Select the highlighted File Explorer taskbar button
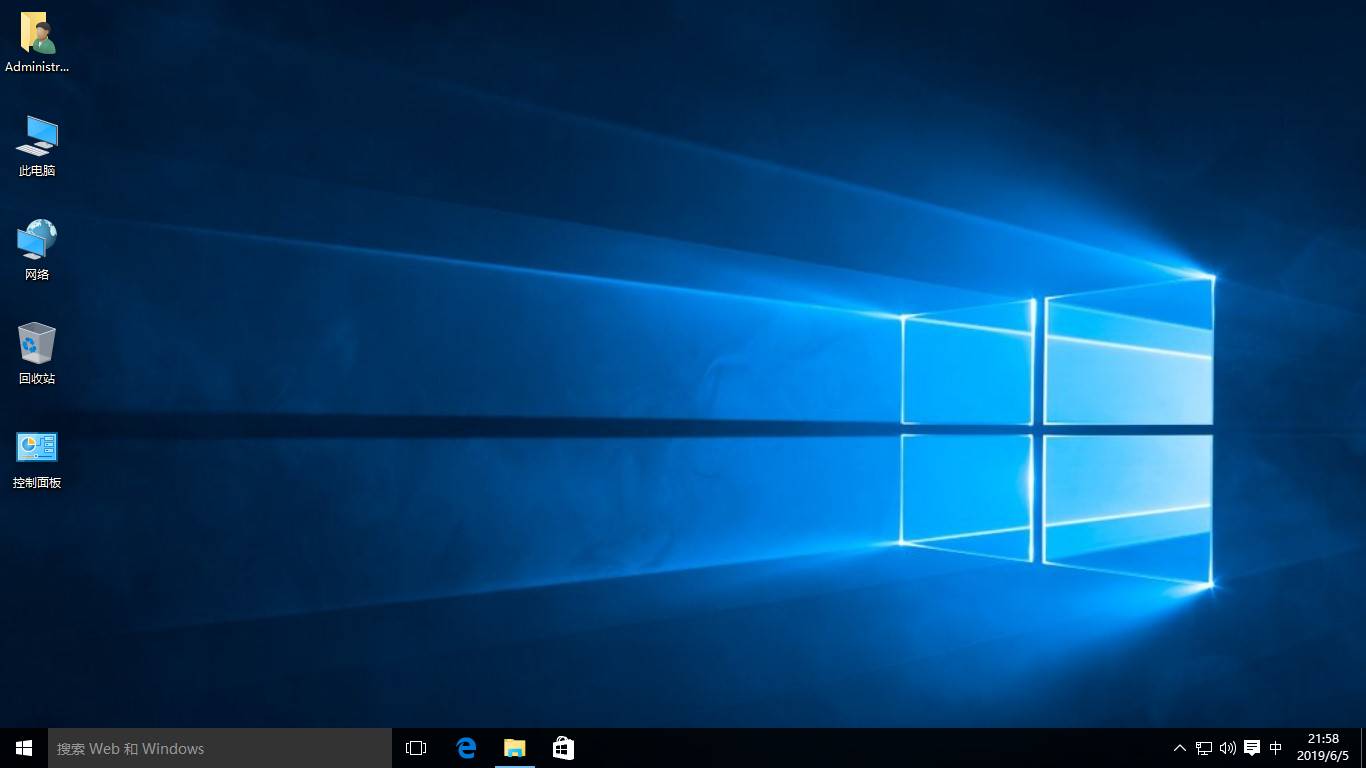The image size is (1366, 768). pos(515,747)
